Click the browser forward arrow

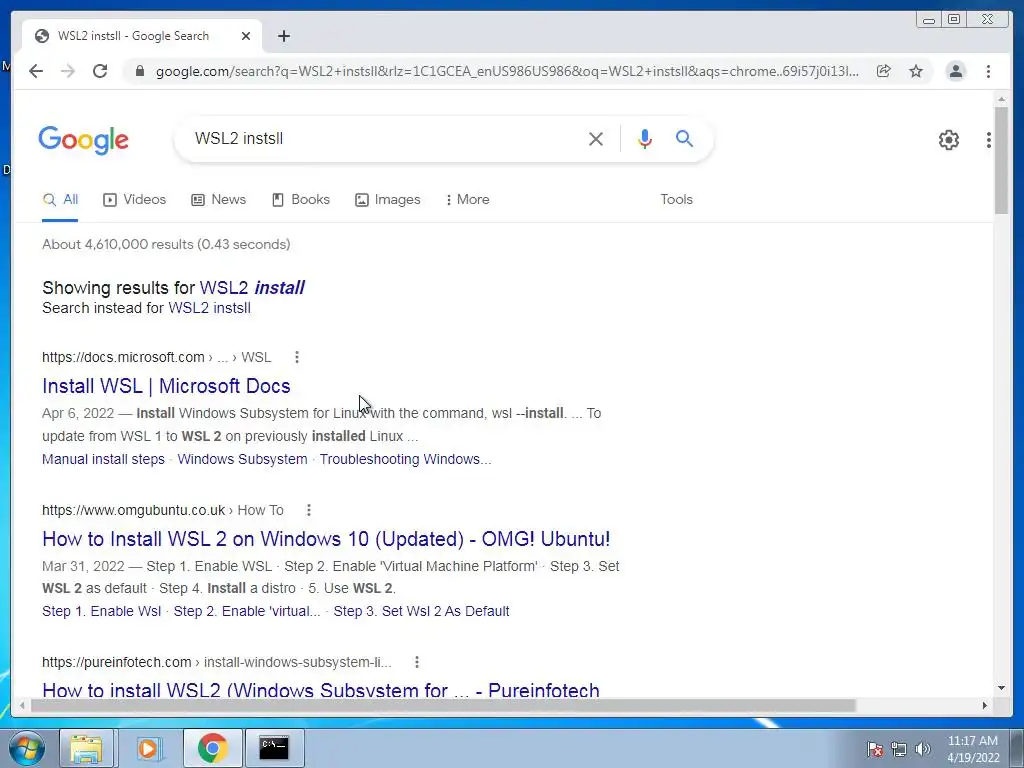68,71
